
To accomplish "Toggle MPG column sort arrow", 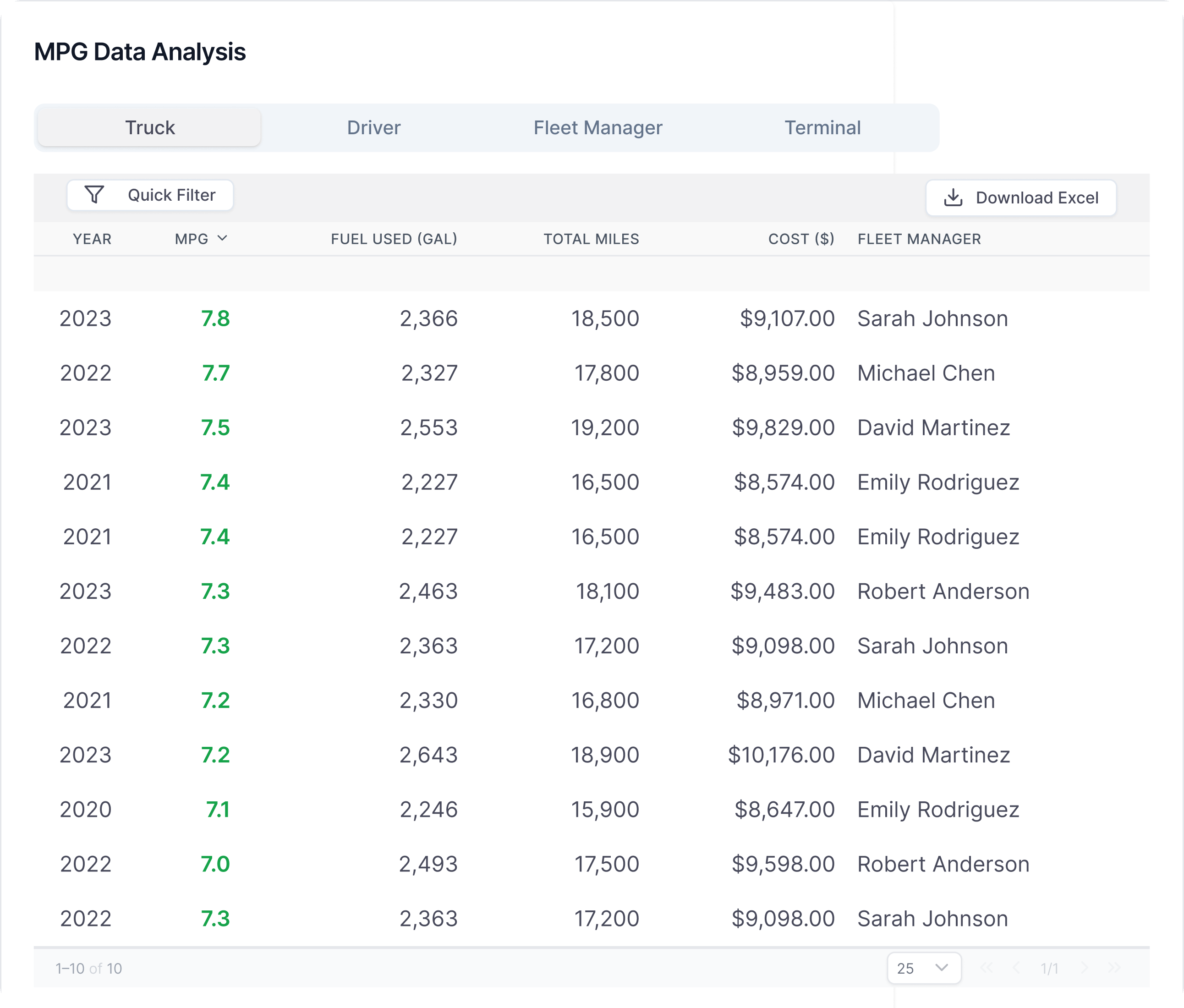I will point(222,238).
